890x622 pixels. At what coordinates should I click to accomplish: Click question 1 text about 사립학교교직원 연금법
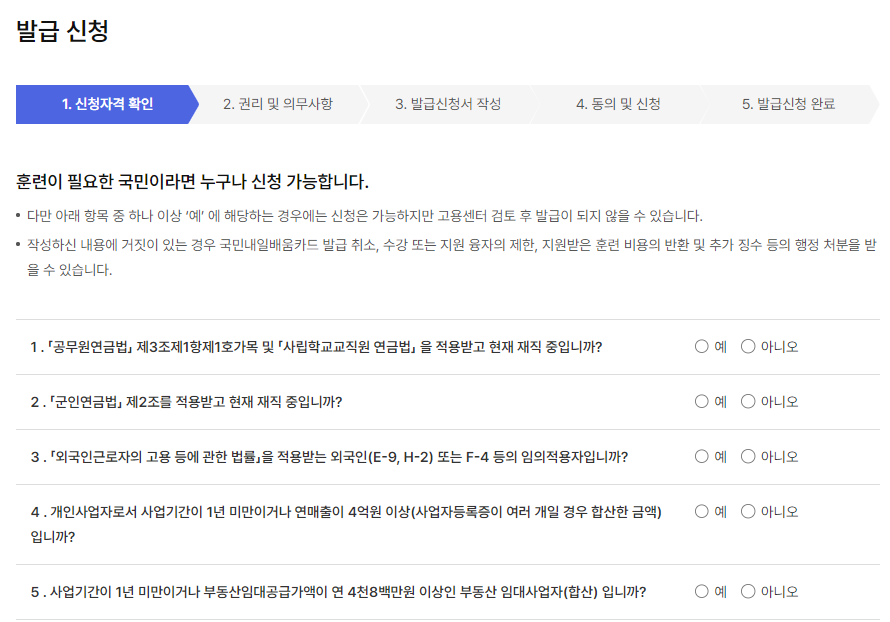[x=316, y=347]
